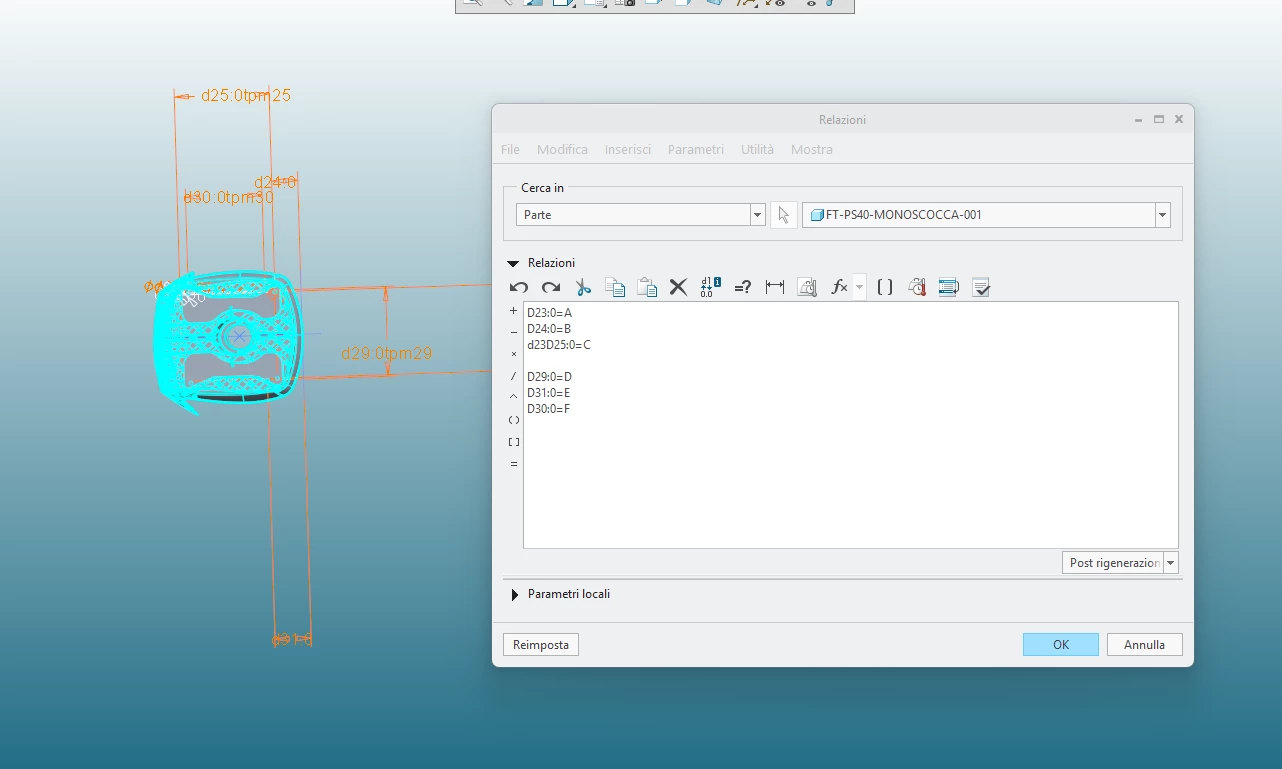The width and height of the screenshot is (1282, 769).
Task: Click the set-units measuring icon
Action: pos(807,287)
